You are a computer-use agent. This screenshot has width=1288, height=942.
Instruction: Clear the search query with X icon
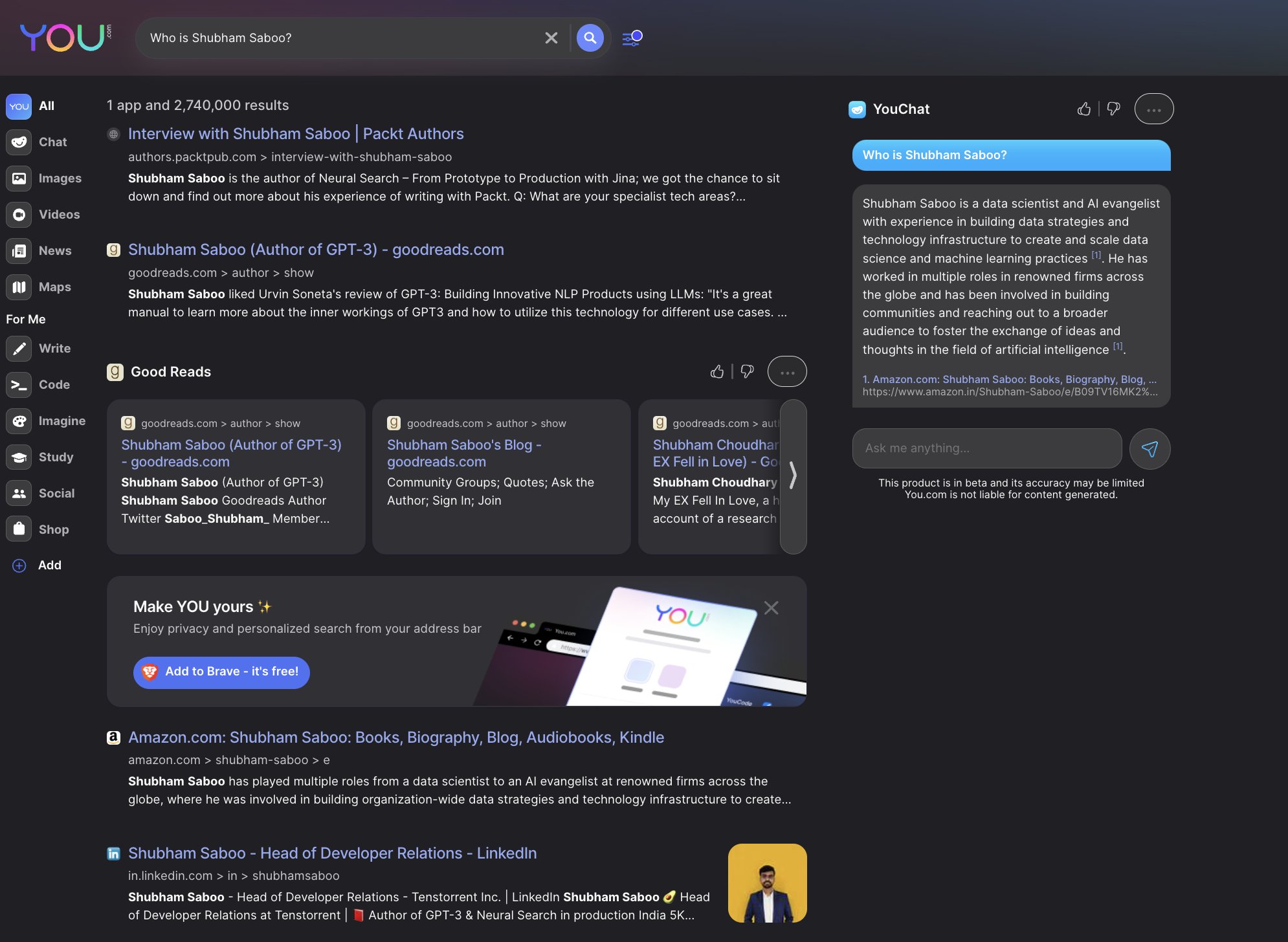pyautogui.click(x=551, y=38)
